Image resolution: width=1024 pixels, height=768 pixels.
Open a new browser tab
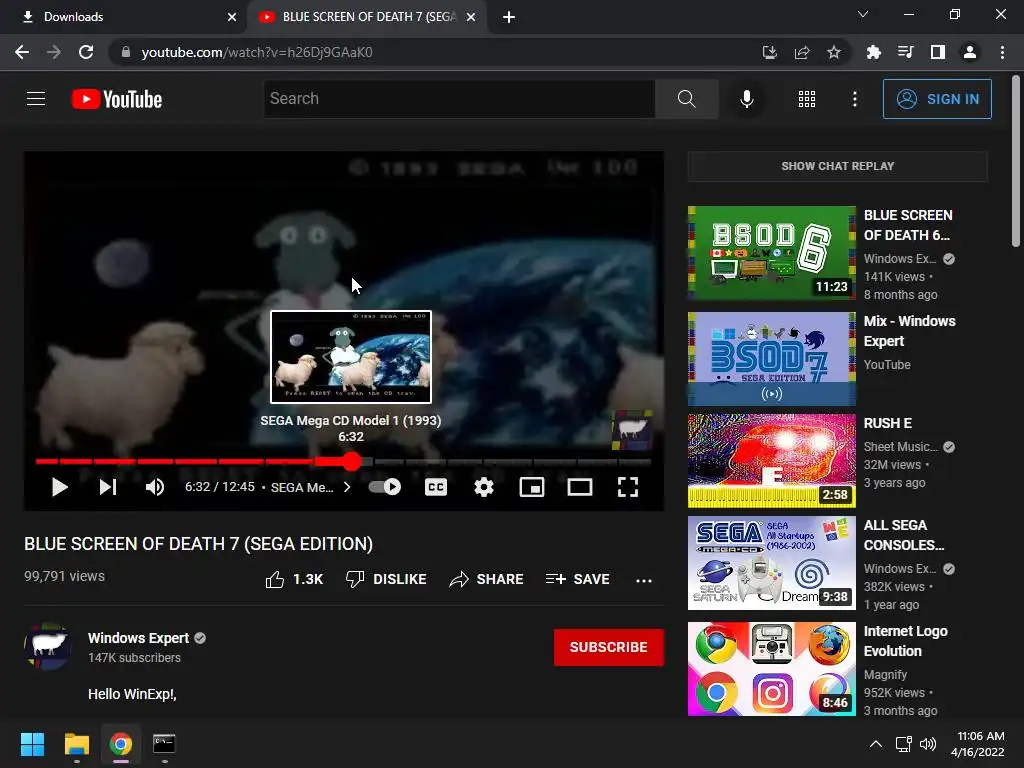tap(509, 18)
